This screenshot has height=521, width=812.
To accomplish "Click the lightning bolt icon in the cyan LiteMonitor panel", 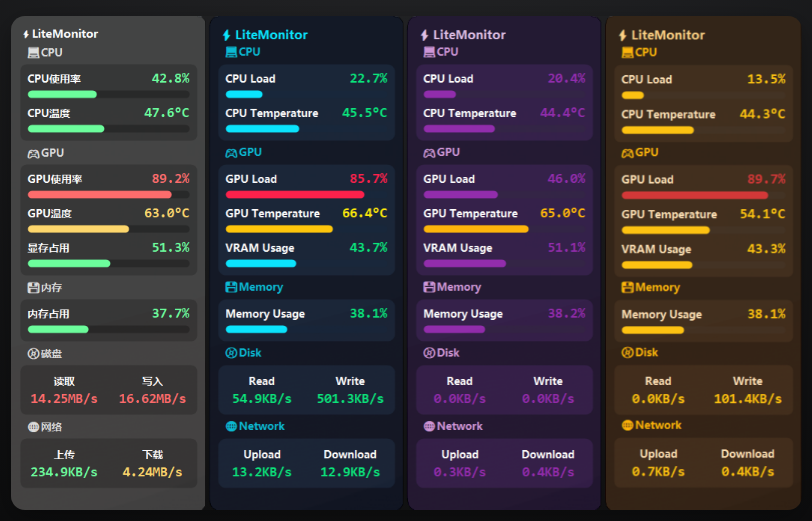I will click(227, 35).
